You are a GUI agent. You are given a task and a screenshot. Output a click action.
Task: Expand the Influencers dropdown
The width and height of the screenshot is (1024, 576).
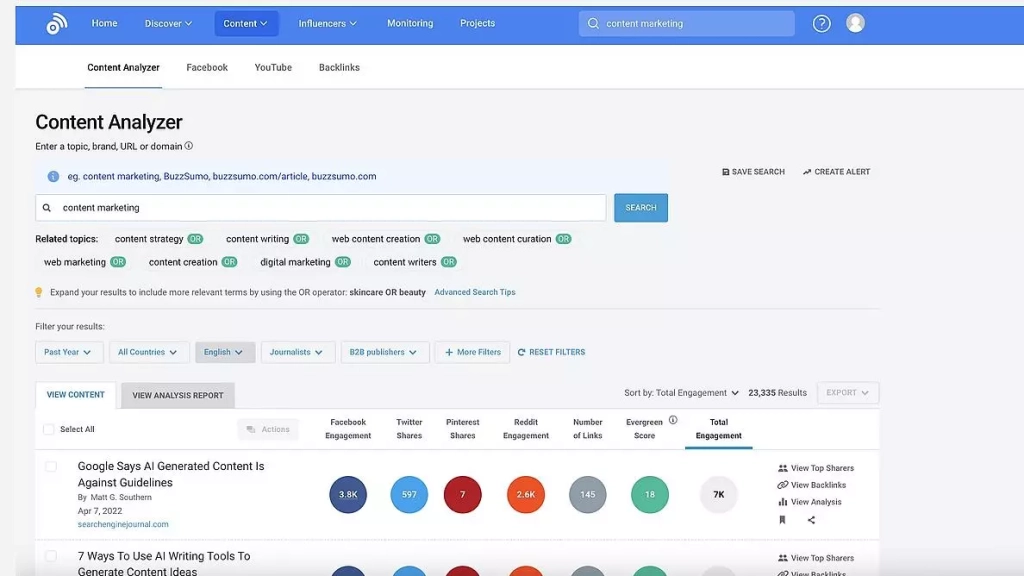[328, 24]
